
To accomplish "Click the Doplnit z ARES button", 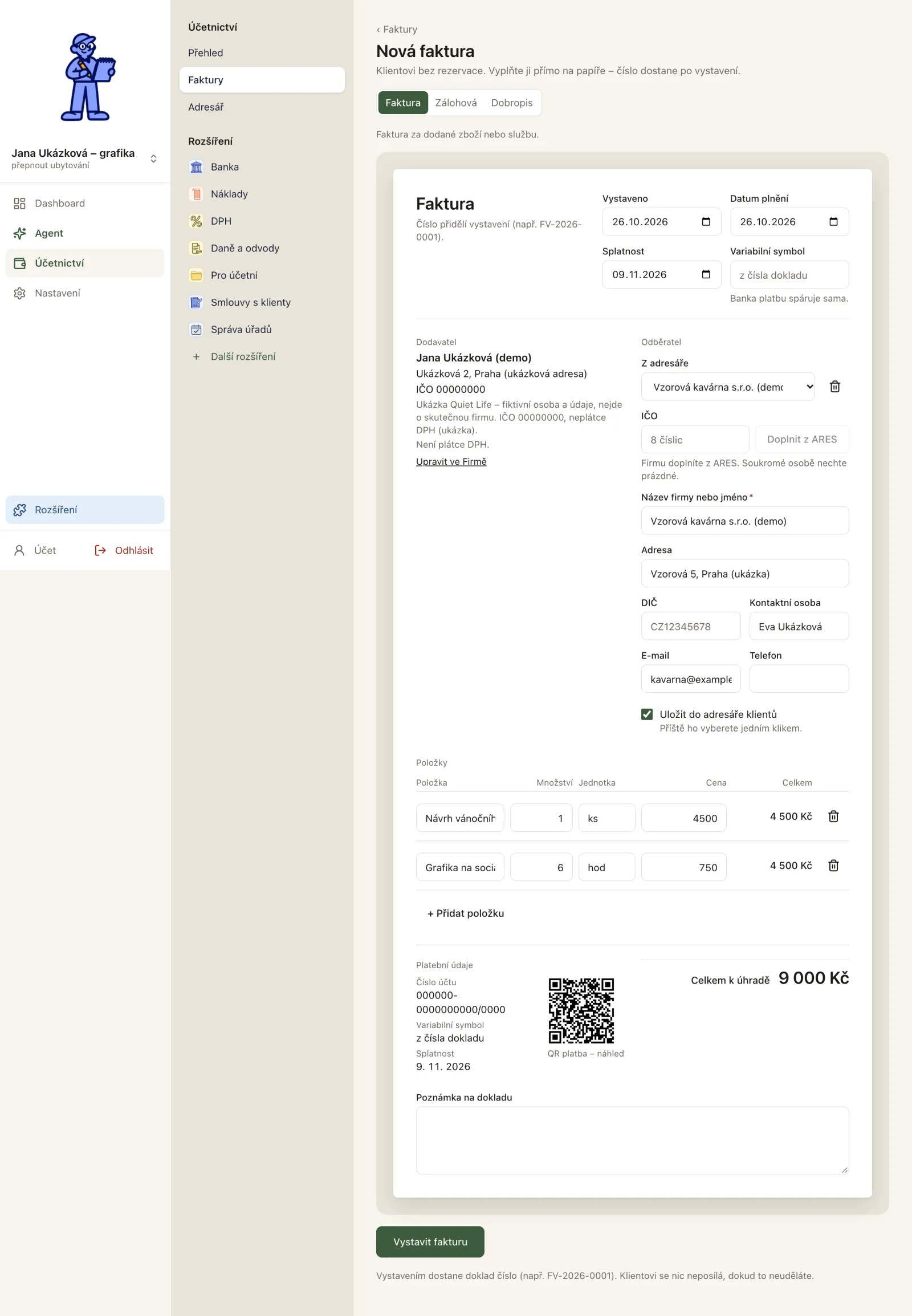I will coord(802,439).
